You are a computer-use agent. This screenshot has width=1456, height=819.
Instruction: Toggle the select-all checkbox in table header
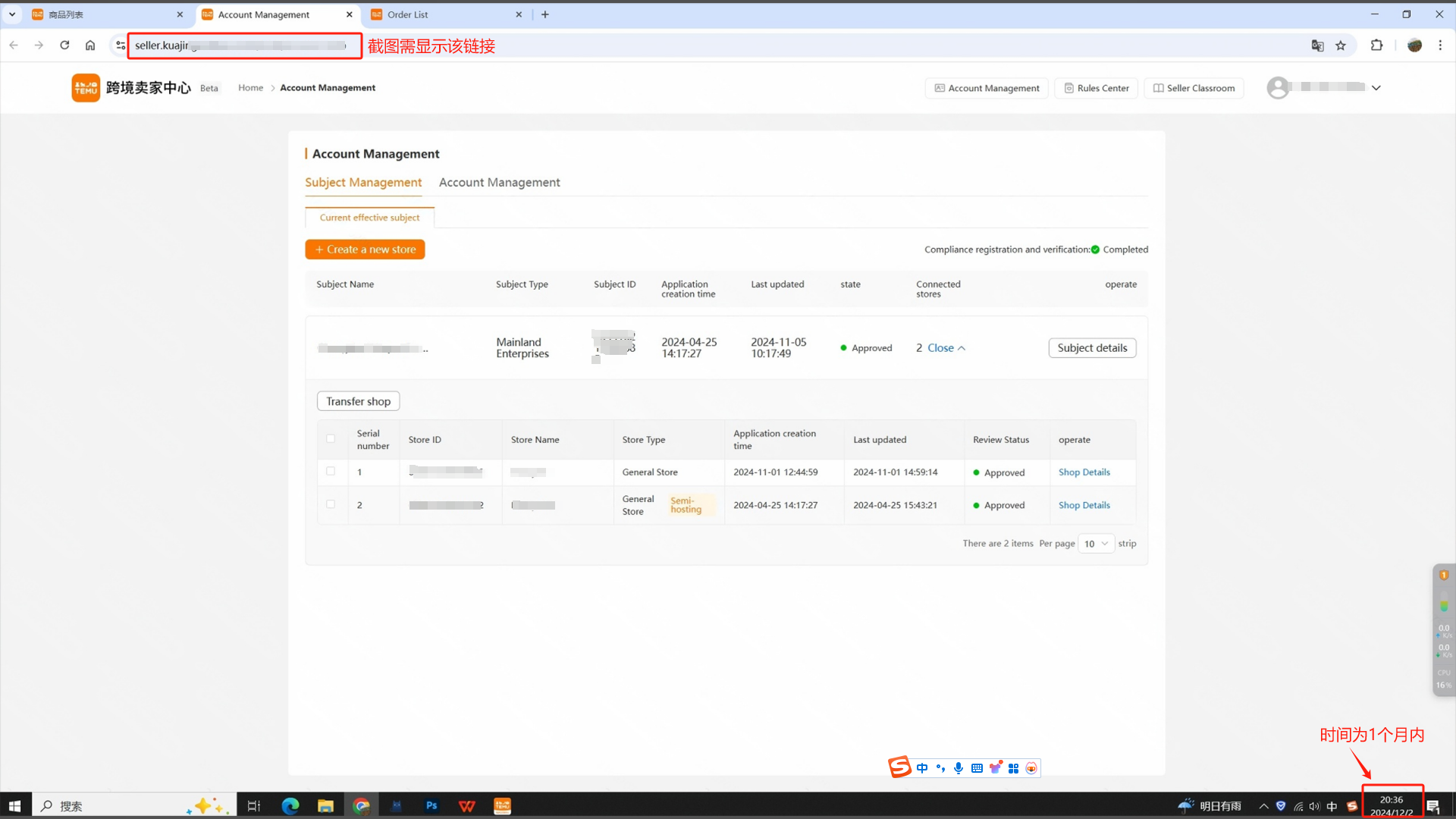tap(331, 438)
